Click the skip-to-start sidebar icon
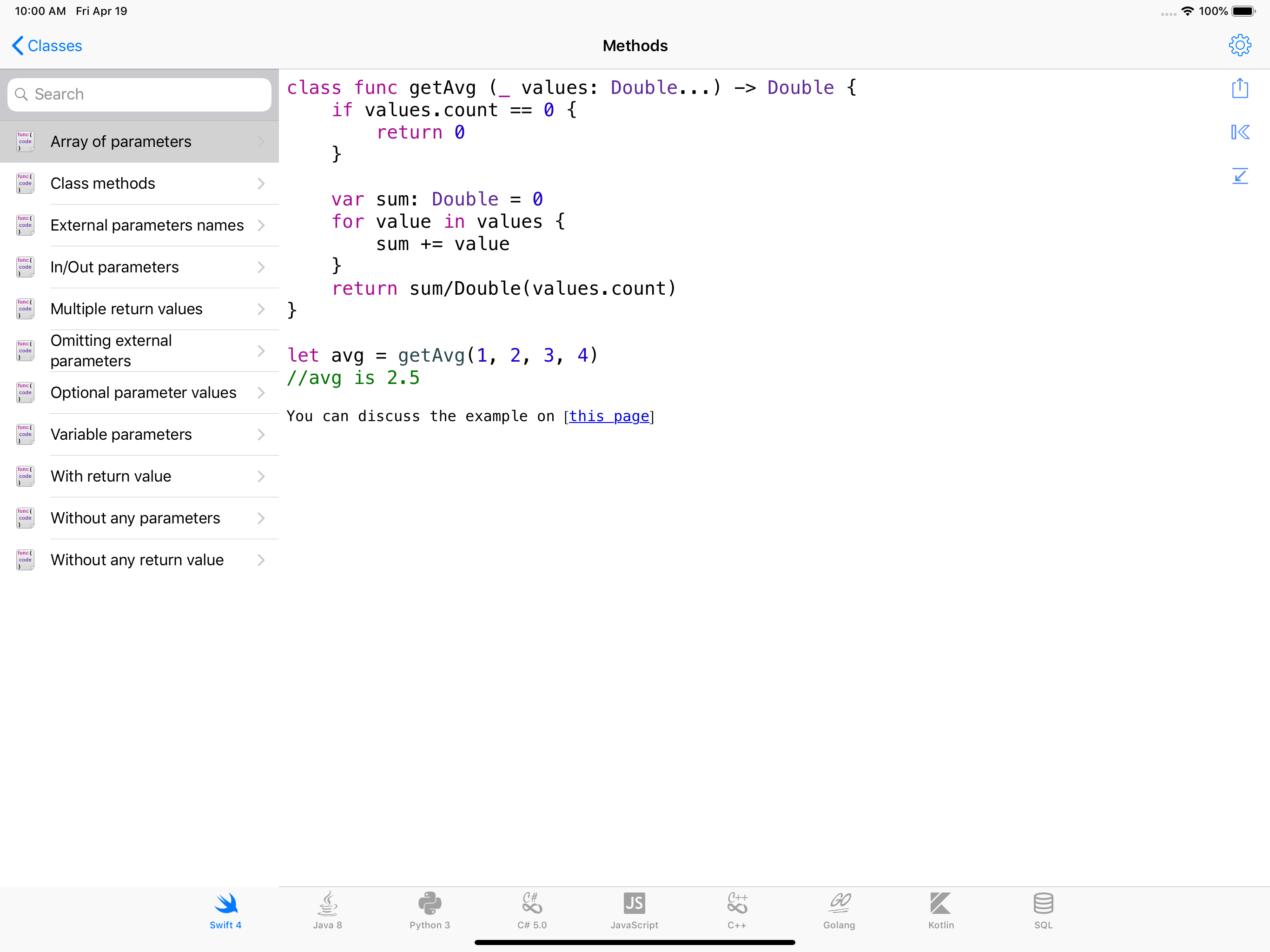 pyautogui.click(x=1240, y=132)
